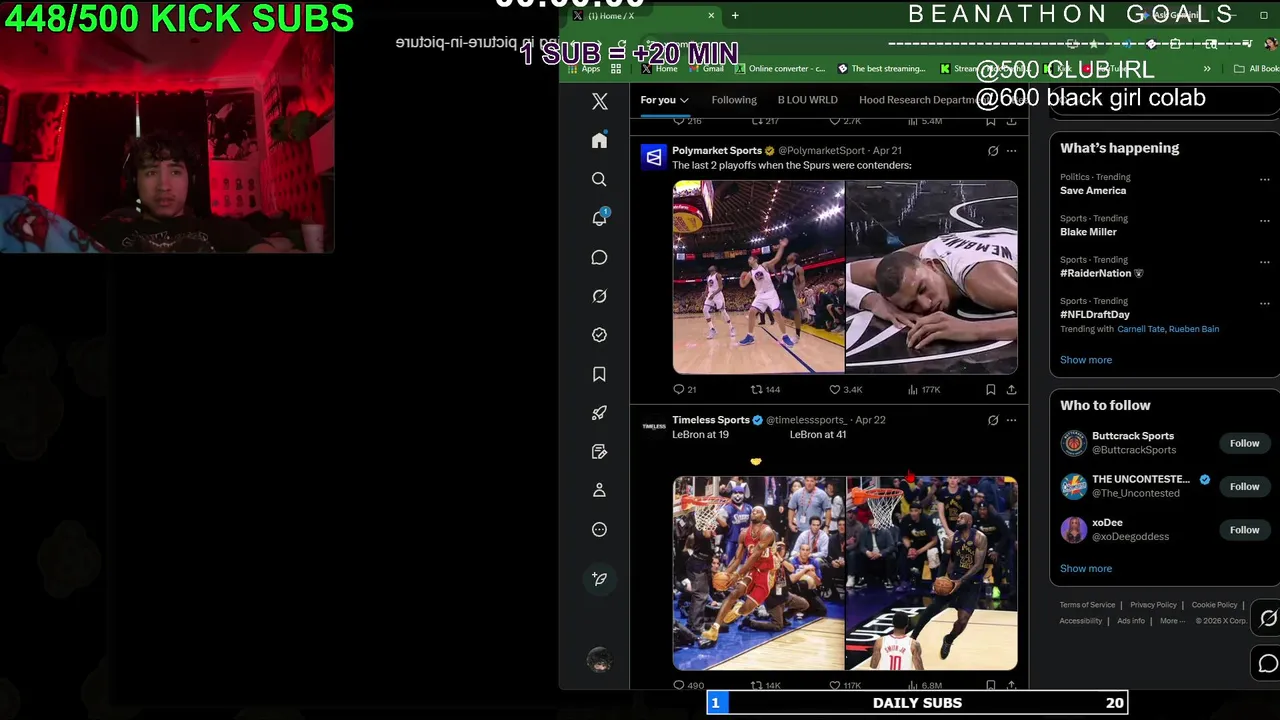Open a new browser tab
Screen dimensions: 1280x720
point(735,15)
